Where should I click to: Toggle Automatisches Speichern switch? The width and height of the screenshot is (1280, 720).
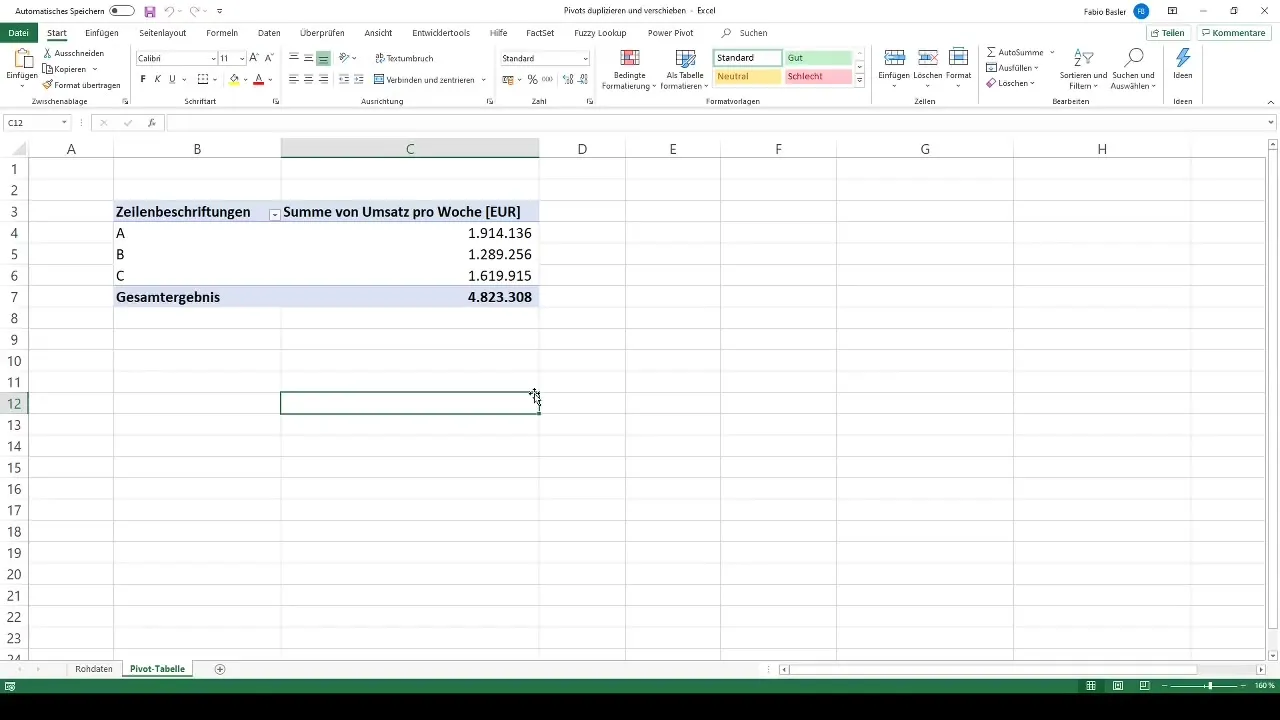tap(122, 11)
